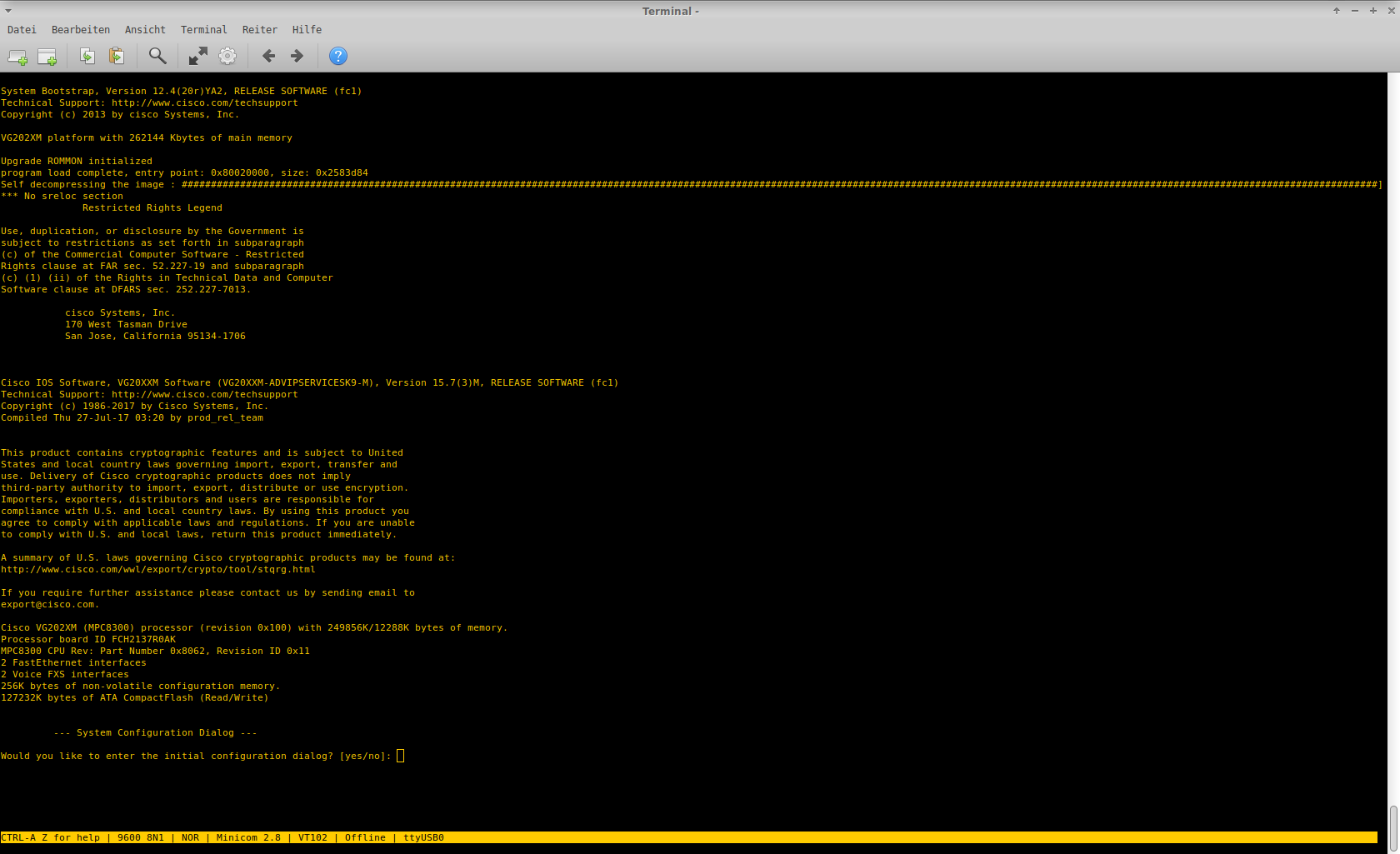Open search with the magnifier icon
This screenshot has width=1400, height=854.
[x=157, y=56]
